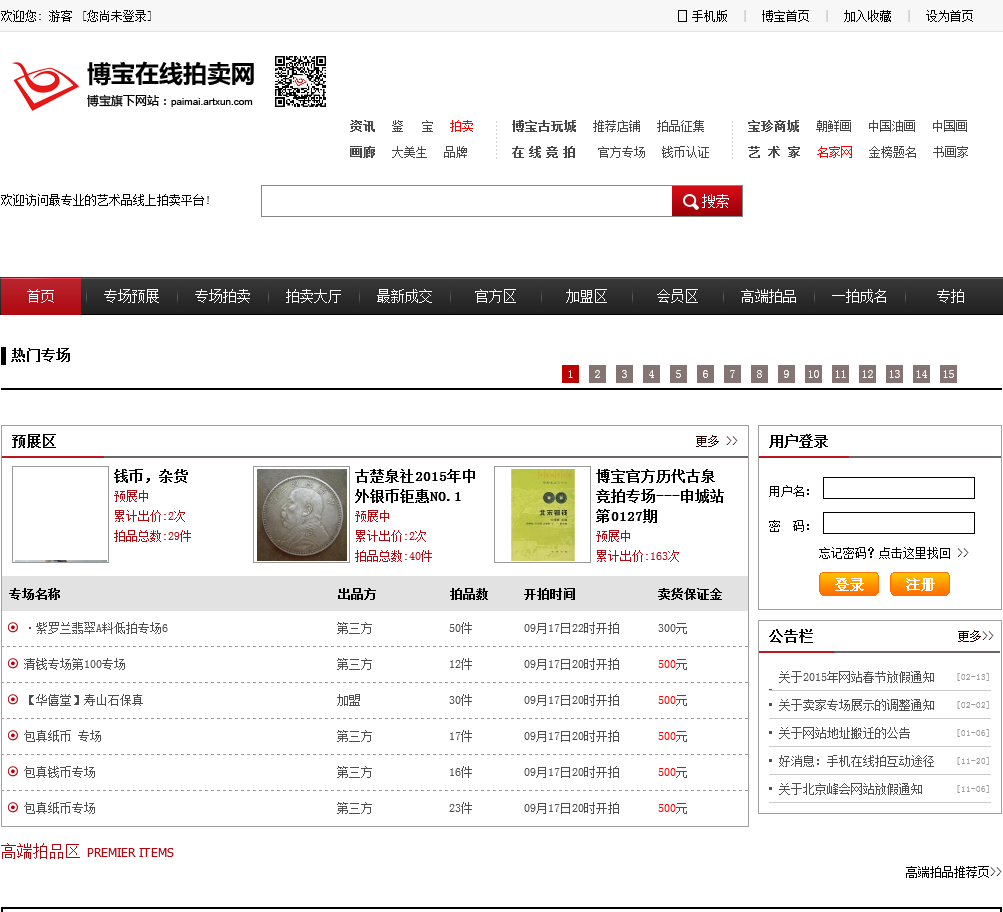Open the red 拍卖 link in the header
This screenshot has height=912, width=1003.
click(x=461, y=126)
